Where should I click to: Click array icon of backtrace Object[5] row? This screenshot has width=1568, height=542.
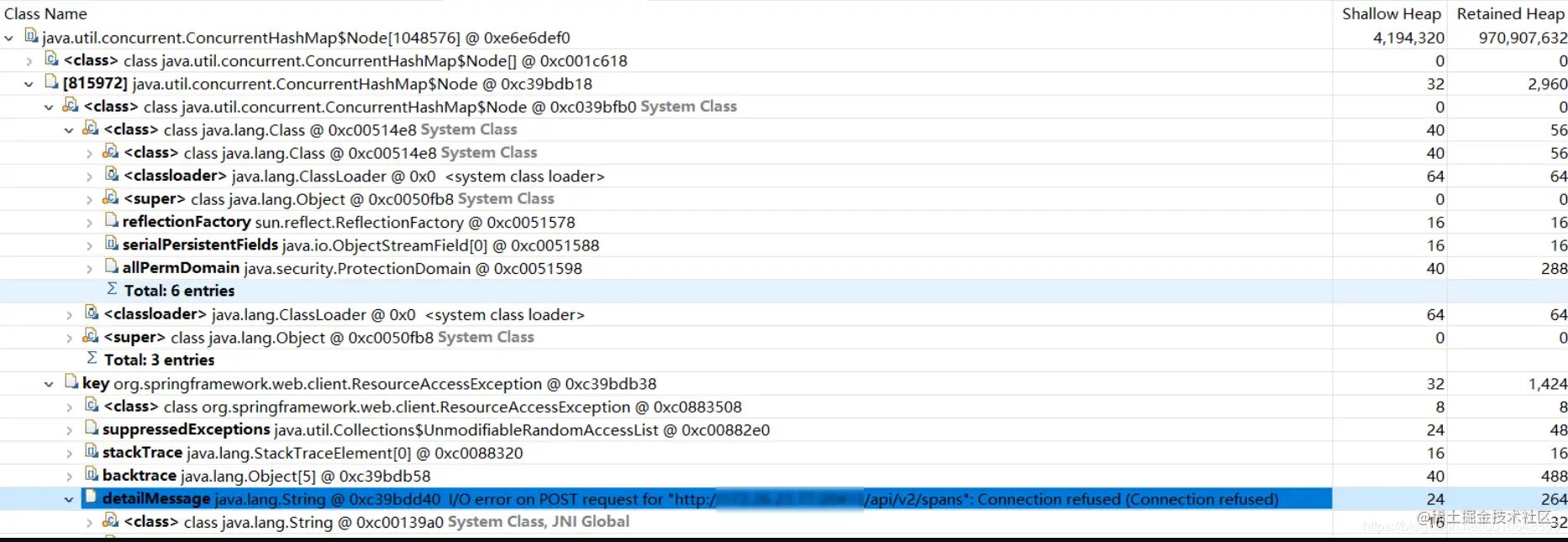click(x=92, y=475)
